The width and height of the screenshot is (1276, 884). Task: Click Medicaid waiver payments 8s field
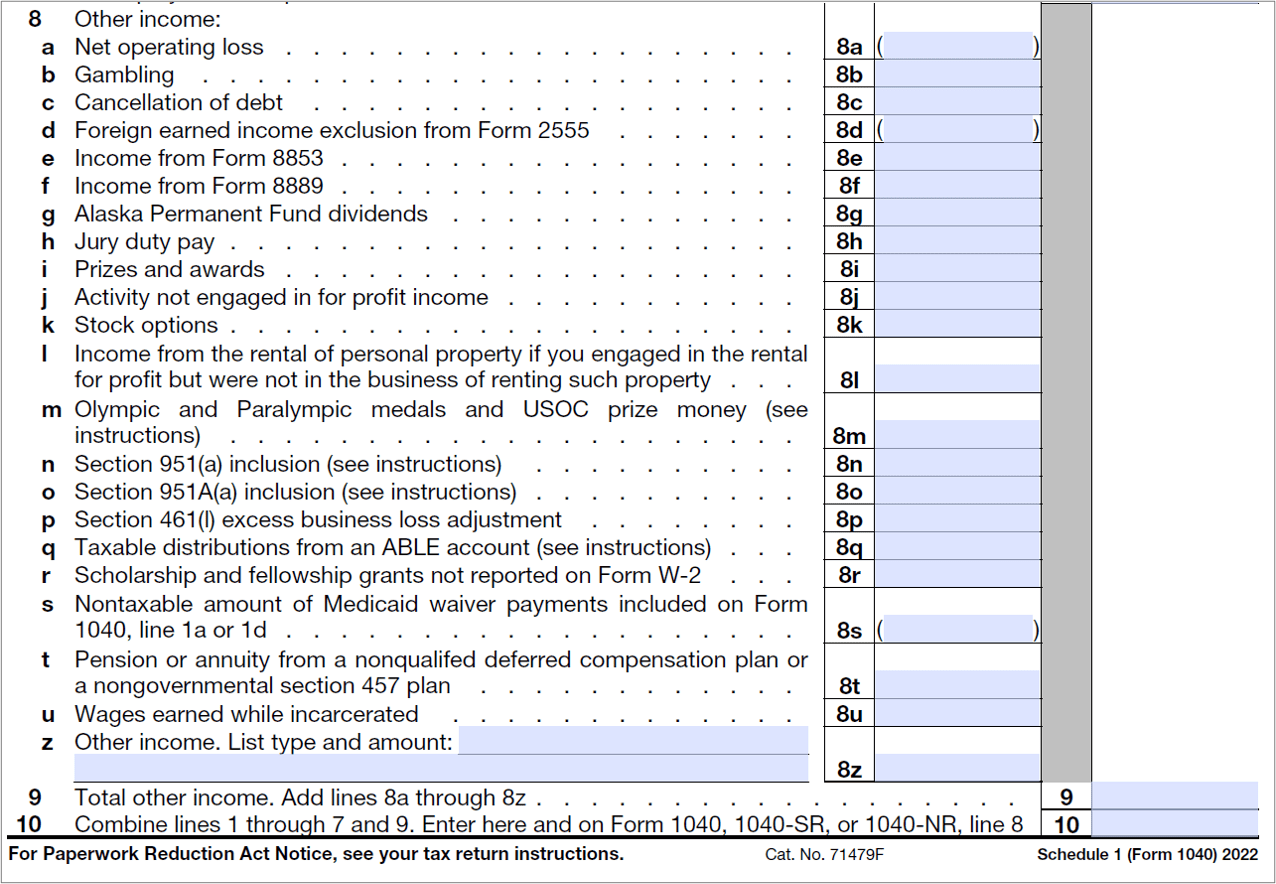[958, 630]
